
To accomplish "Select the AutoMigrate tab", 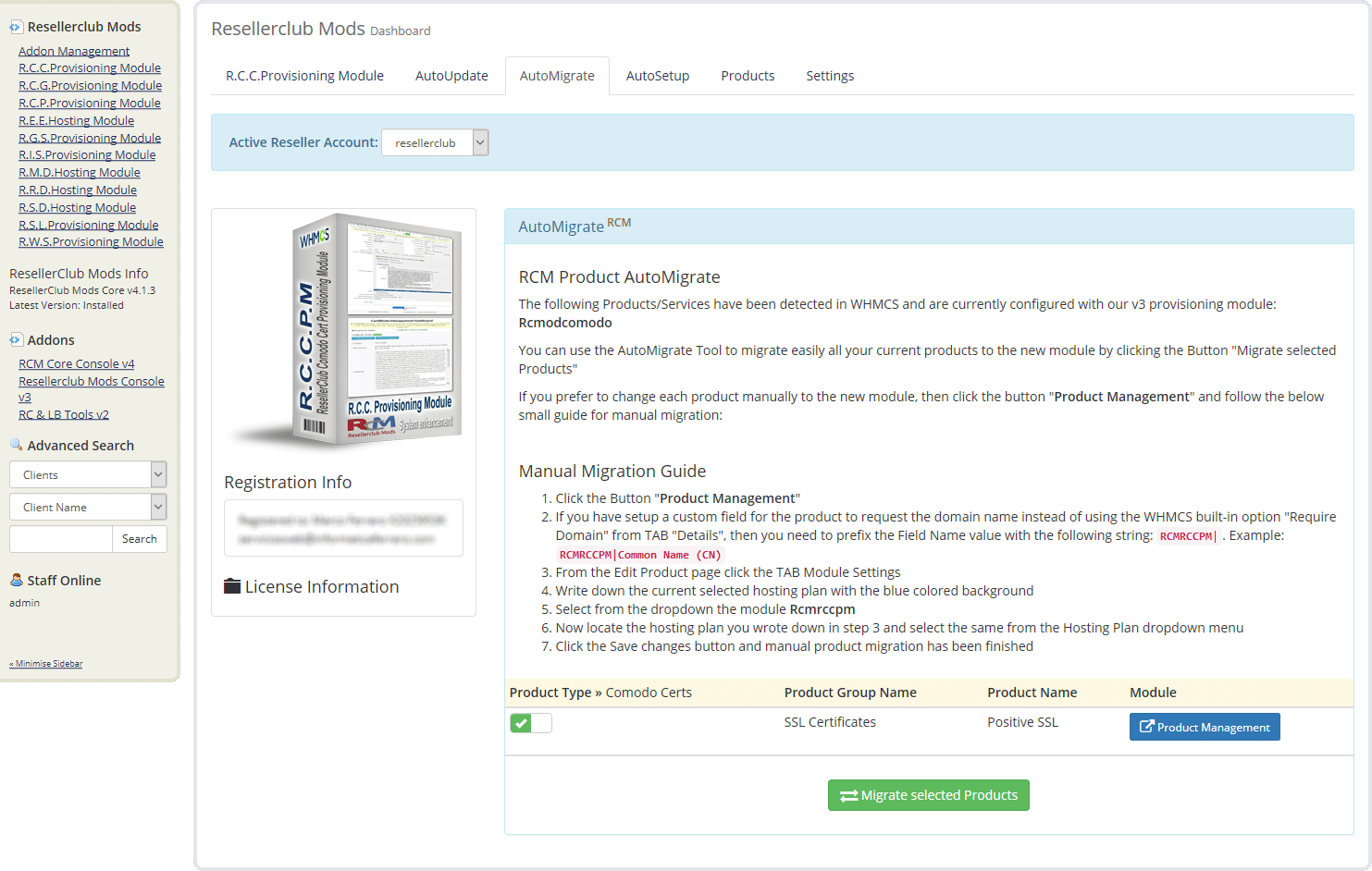I will 557,76.
